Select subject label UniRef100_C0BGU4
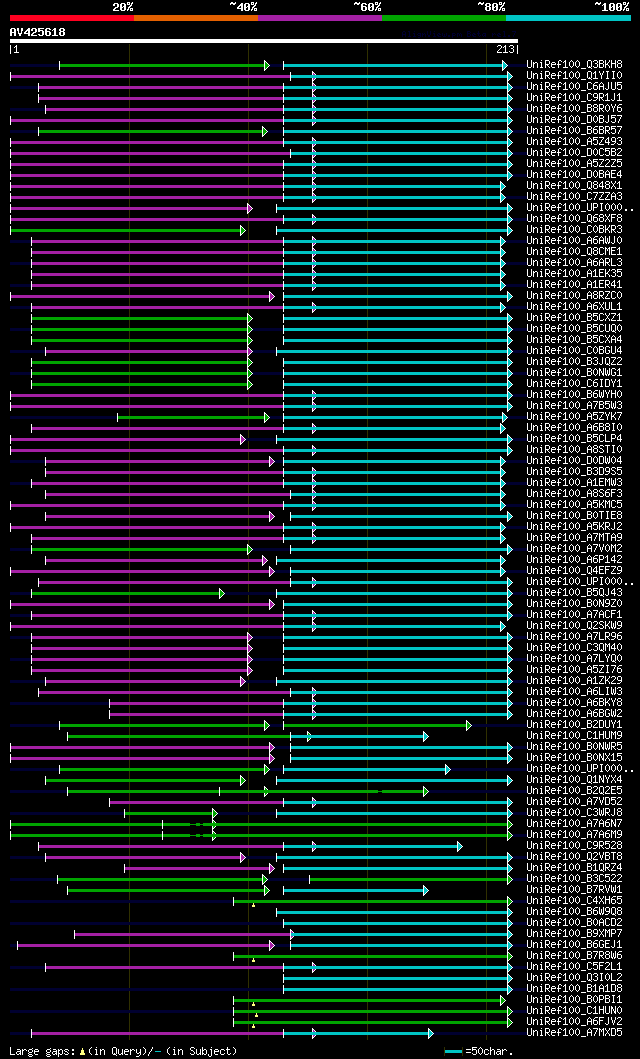 coord(575,351)
